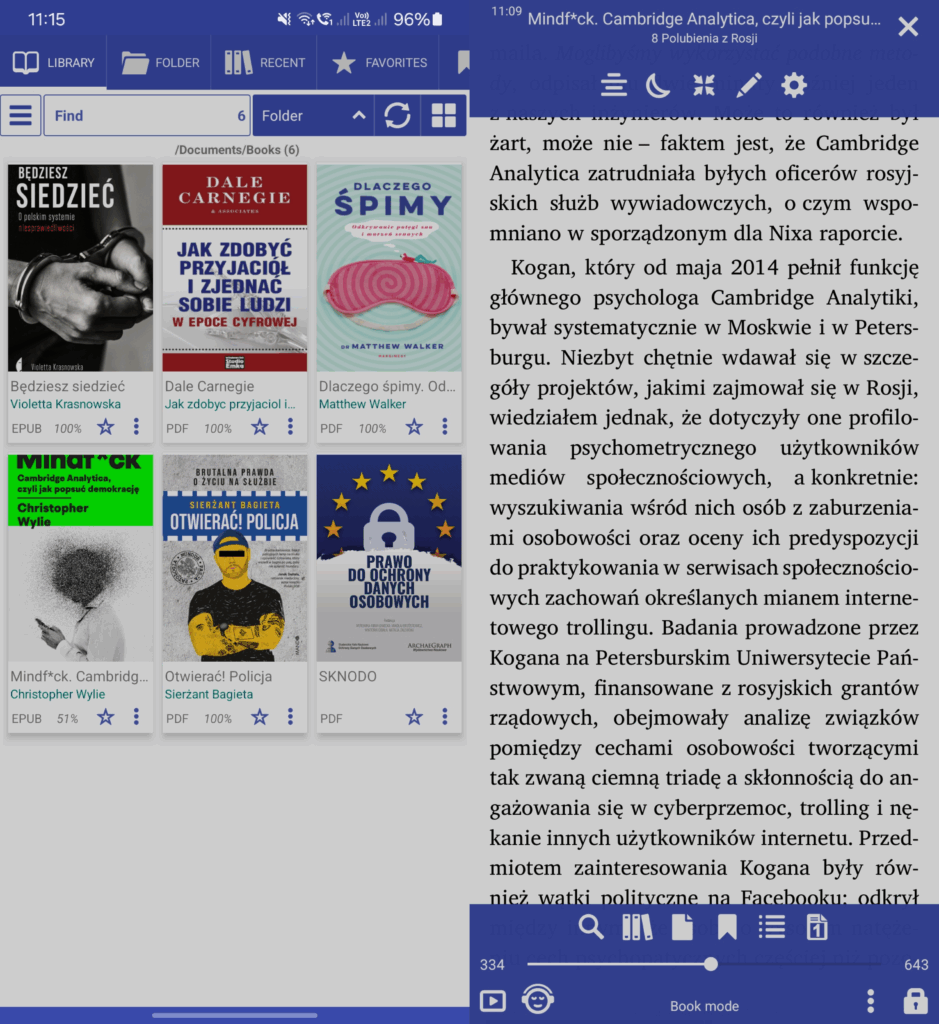Viewport: 939px width, 1024px height.
Task: Open the Library tab
Action: [x=54, y=63]
